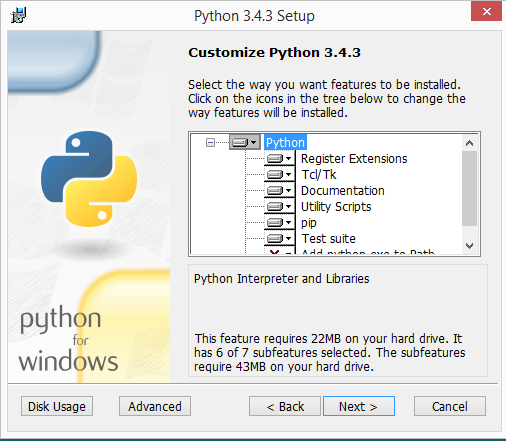Select Test suite in feature tree
This screenshot has width=506, height=441.
(x=329, y=239)
